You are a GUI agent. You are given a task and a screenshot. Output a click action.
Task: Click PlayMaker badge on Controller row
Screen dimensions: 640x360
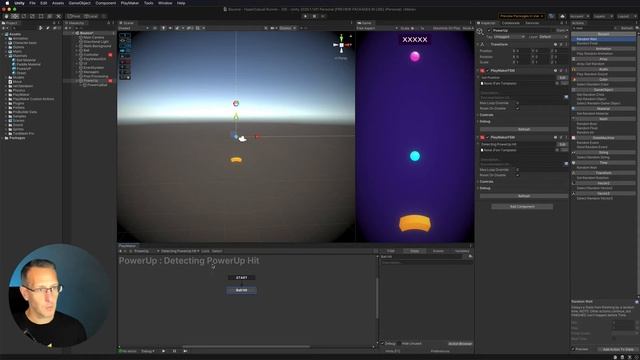pyautogui.click(x=110, y=55)
